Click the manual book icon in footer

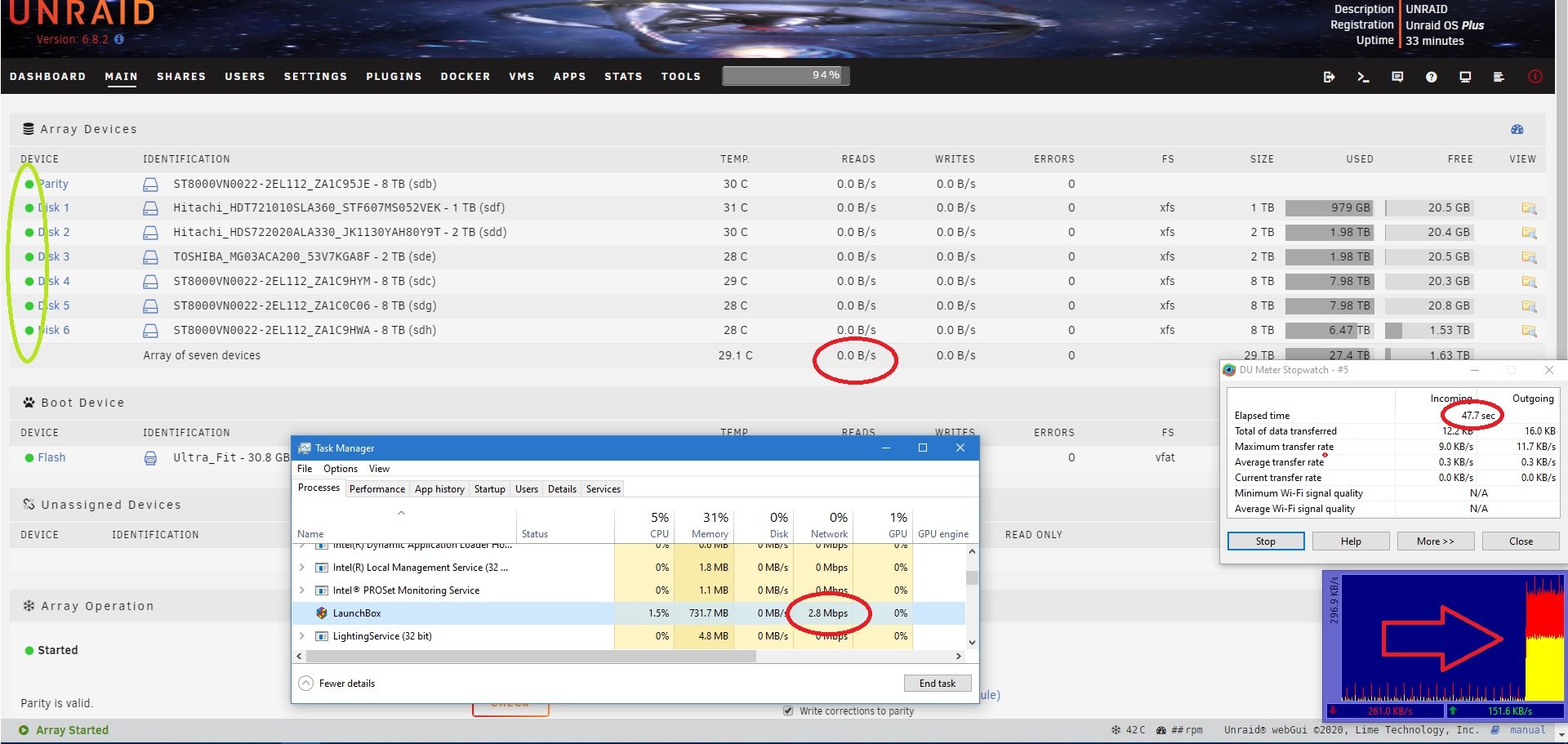pyautogui.click(x=1495, y=730)
